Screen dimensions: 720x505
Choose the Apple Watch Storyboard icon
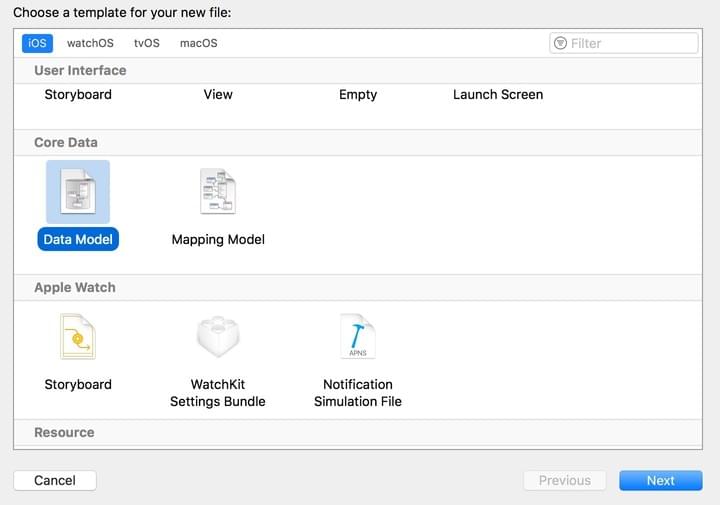point(78,337)
